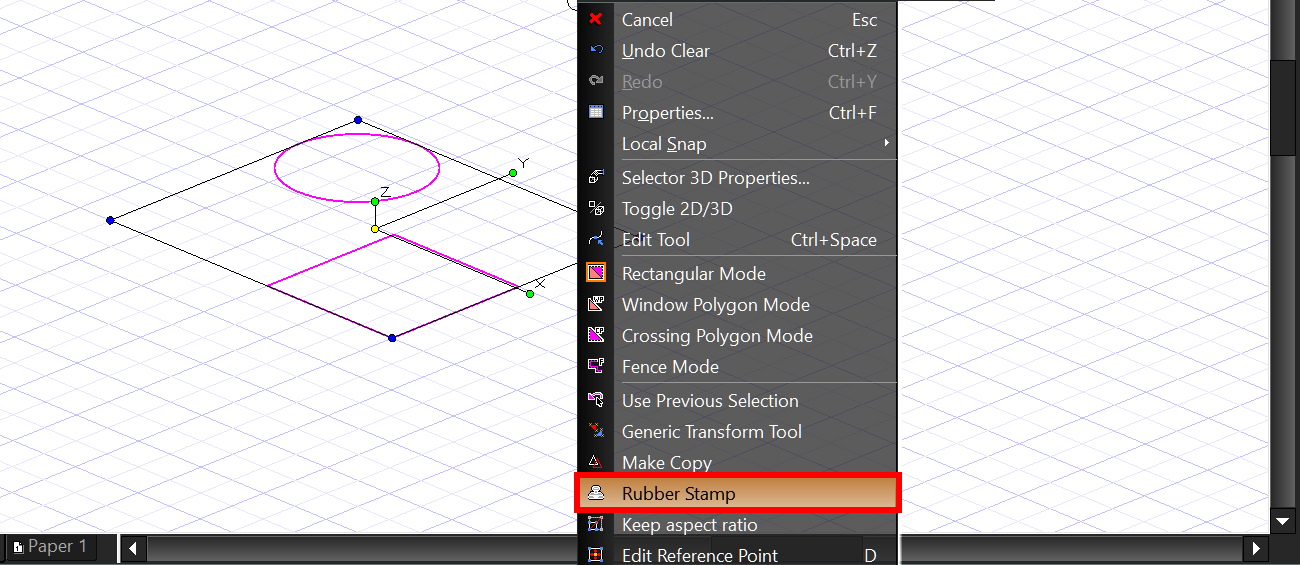
Task: Toggle Keep aspect ratio option
Action: (x=738, y=524)
